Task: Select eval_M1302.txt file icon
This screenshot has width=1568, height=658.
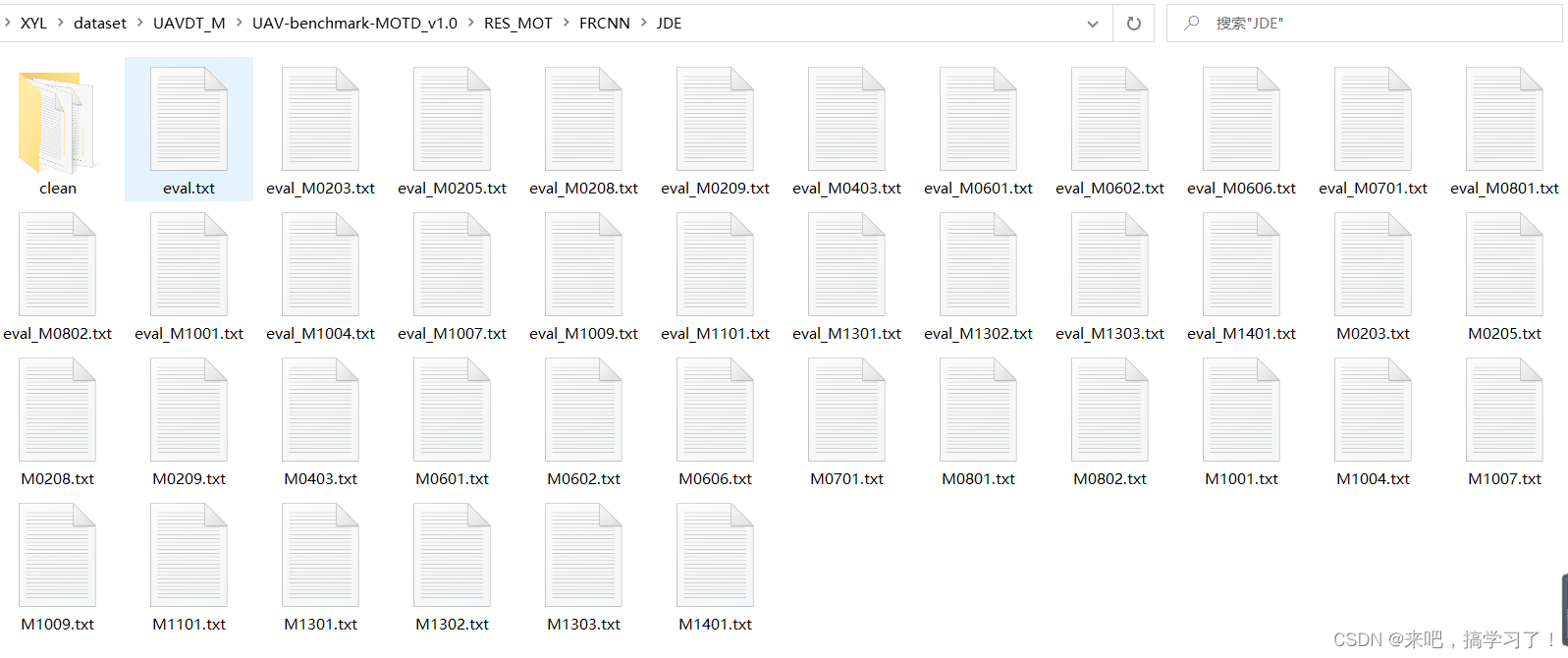Action: [x=978, y=264]
